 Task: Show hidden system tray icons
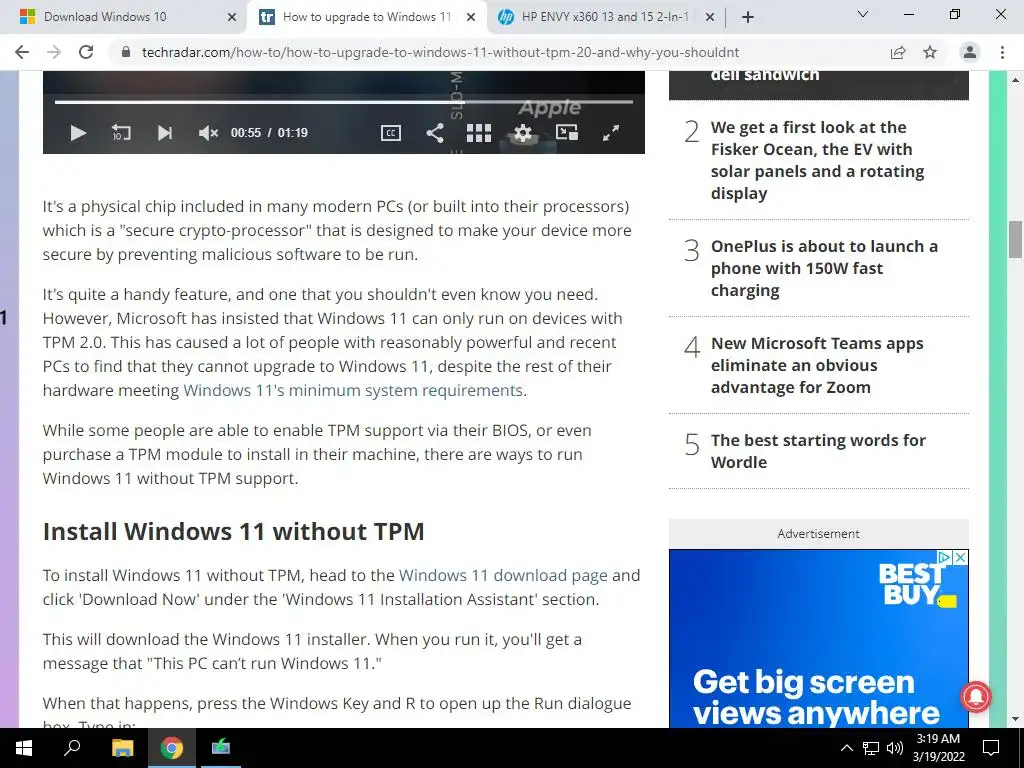tap(846, 748)
